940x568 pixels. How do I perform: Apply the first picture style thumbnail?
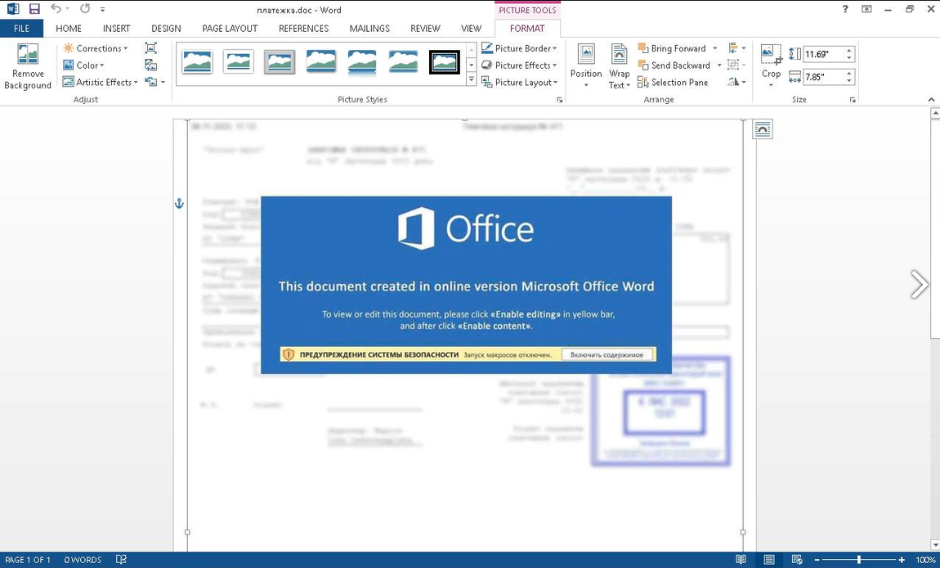pyautogui.click(x=197, y=62)
